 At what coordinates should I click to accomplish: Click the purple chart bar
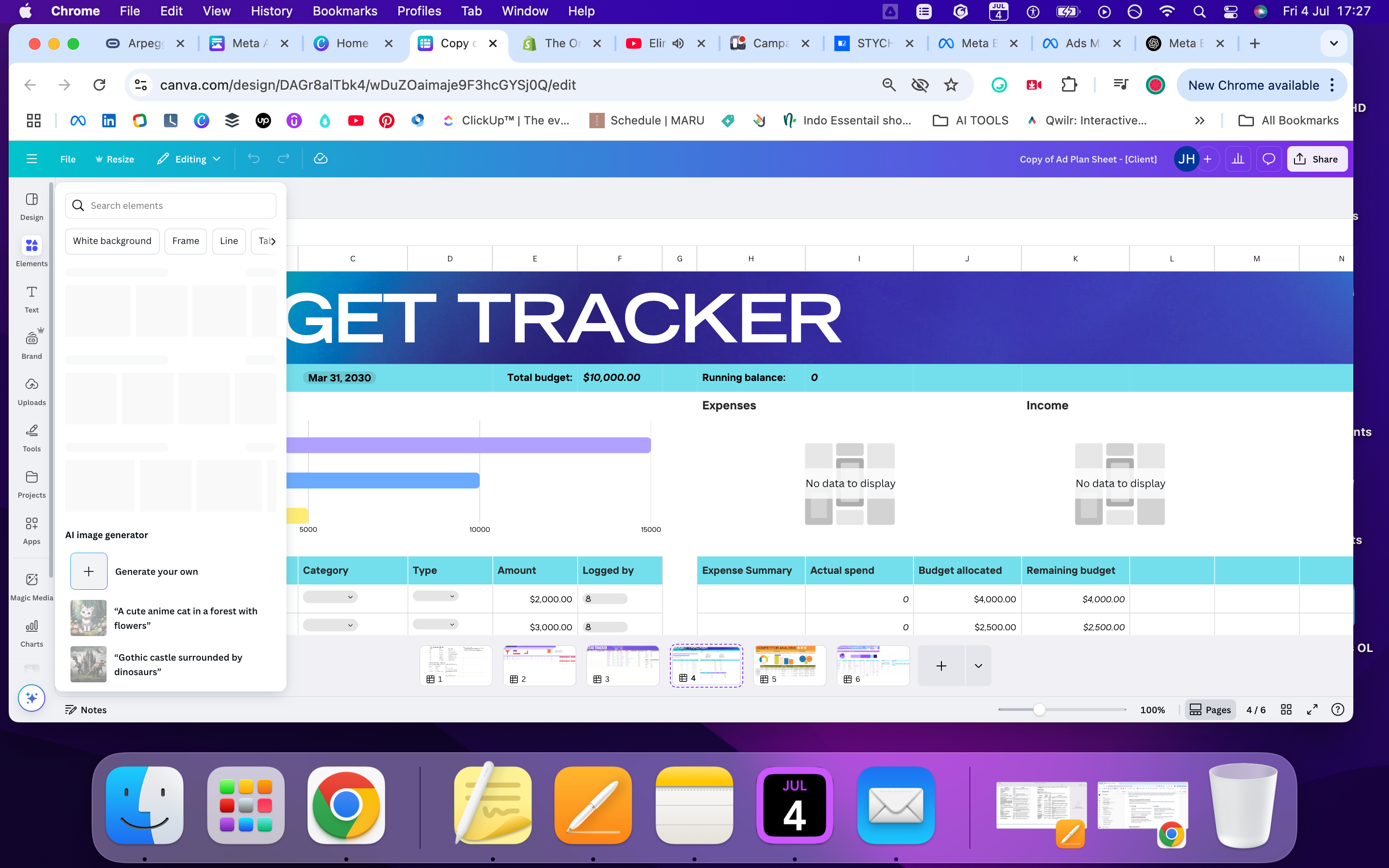click(x=468, y=445)
